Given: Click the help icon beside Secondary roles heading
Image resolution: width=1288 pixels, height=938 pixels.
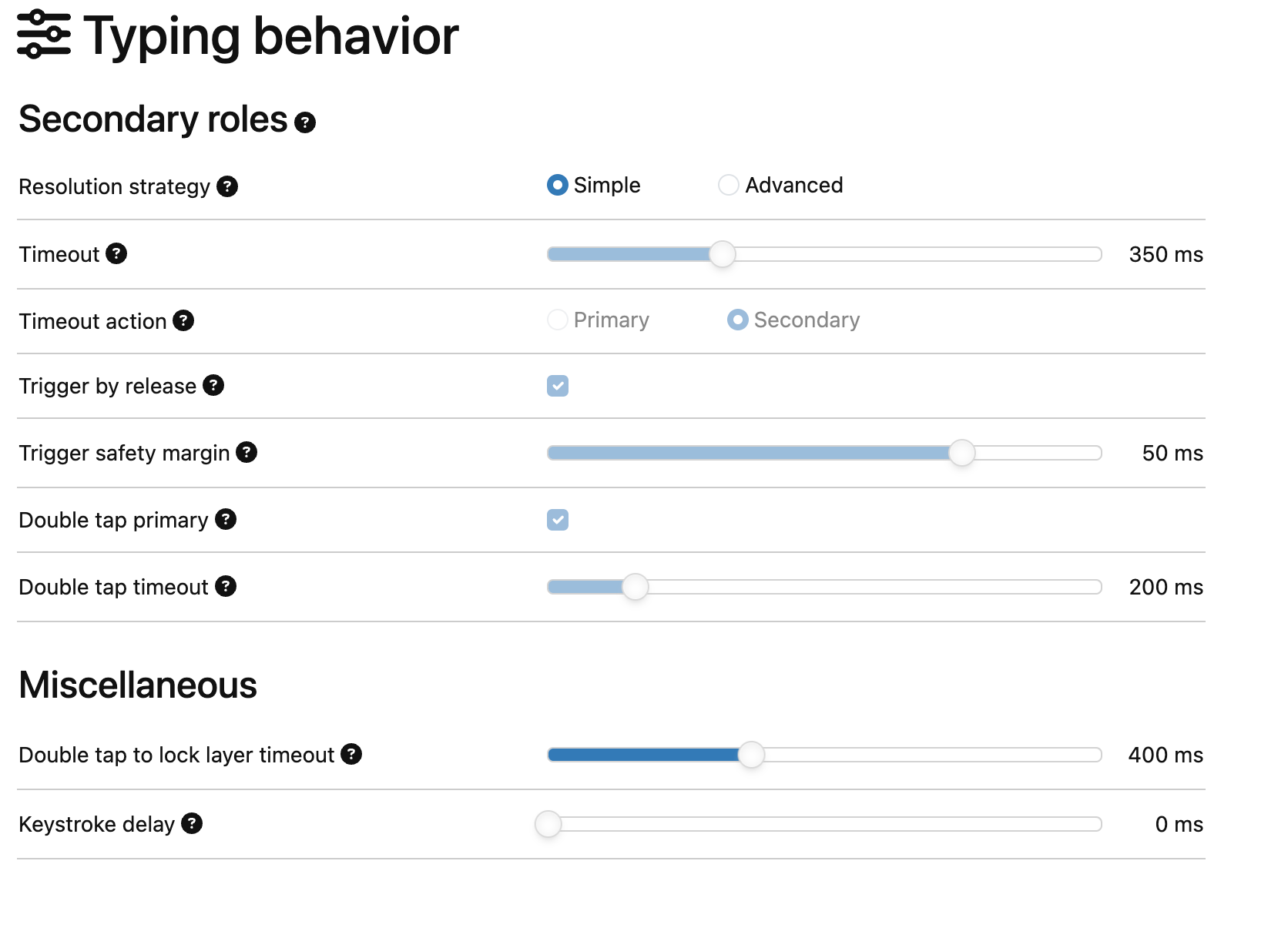Looking at the screenshot, I should point(305,122).
